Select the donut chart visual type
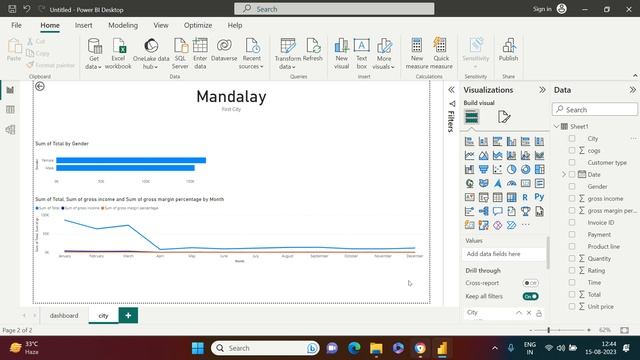 coord(525,169)
